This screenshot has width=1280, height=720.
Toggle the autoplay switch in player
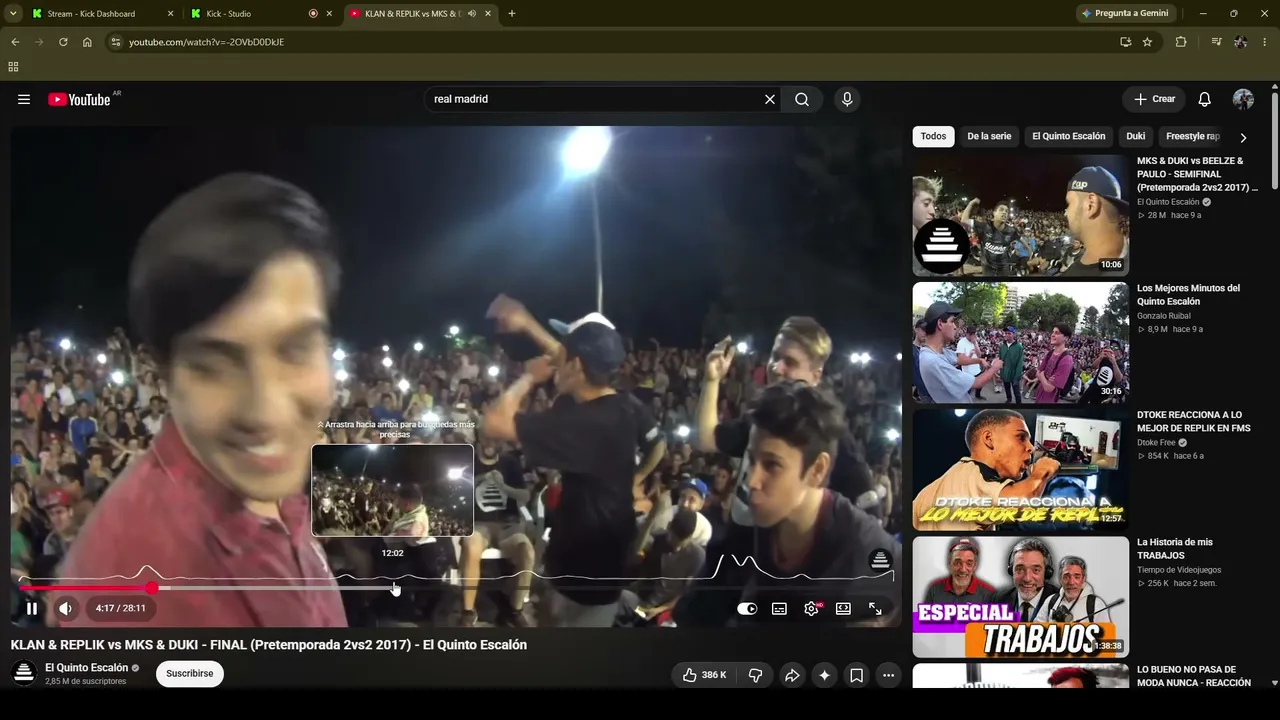point(747,608)
